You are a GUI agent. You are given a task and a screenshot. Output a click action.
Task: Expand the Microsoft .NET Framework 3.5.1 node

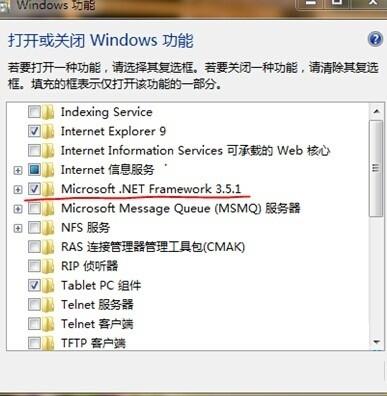tap(18, 190)
